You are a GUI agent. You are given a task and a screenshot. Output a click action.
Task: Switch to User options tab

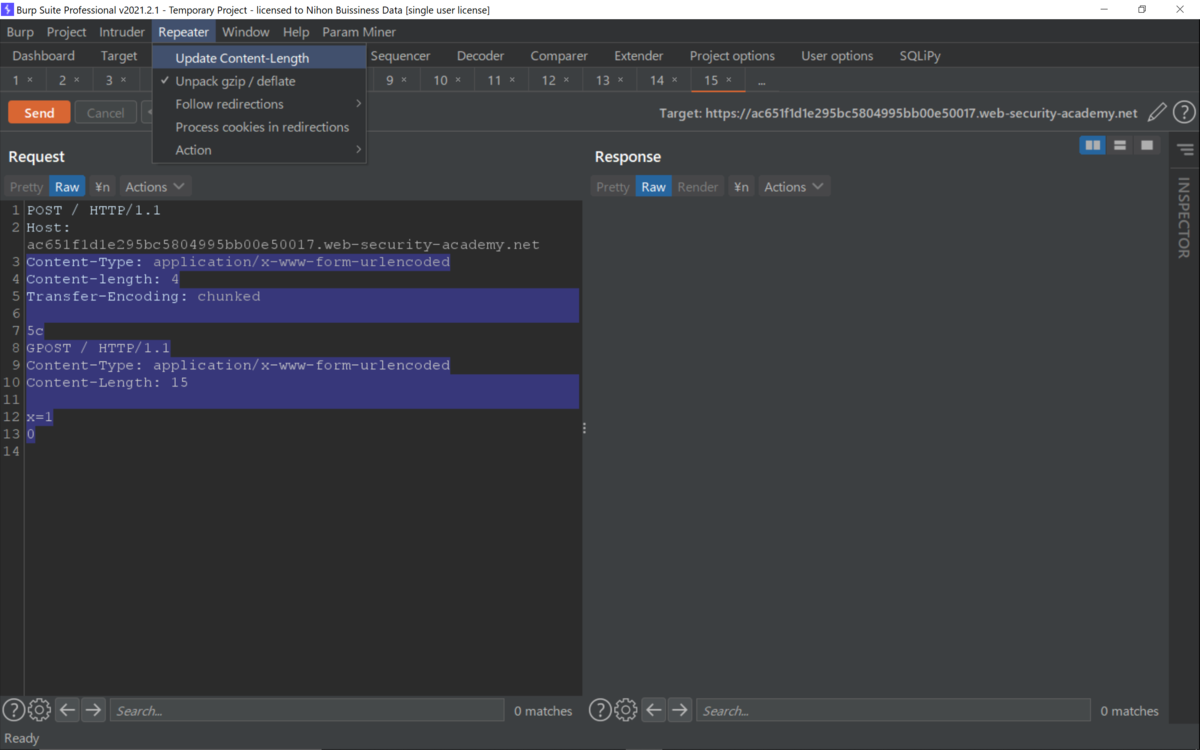coord(837,56)
